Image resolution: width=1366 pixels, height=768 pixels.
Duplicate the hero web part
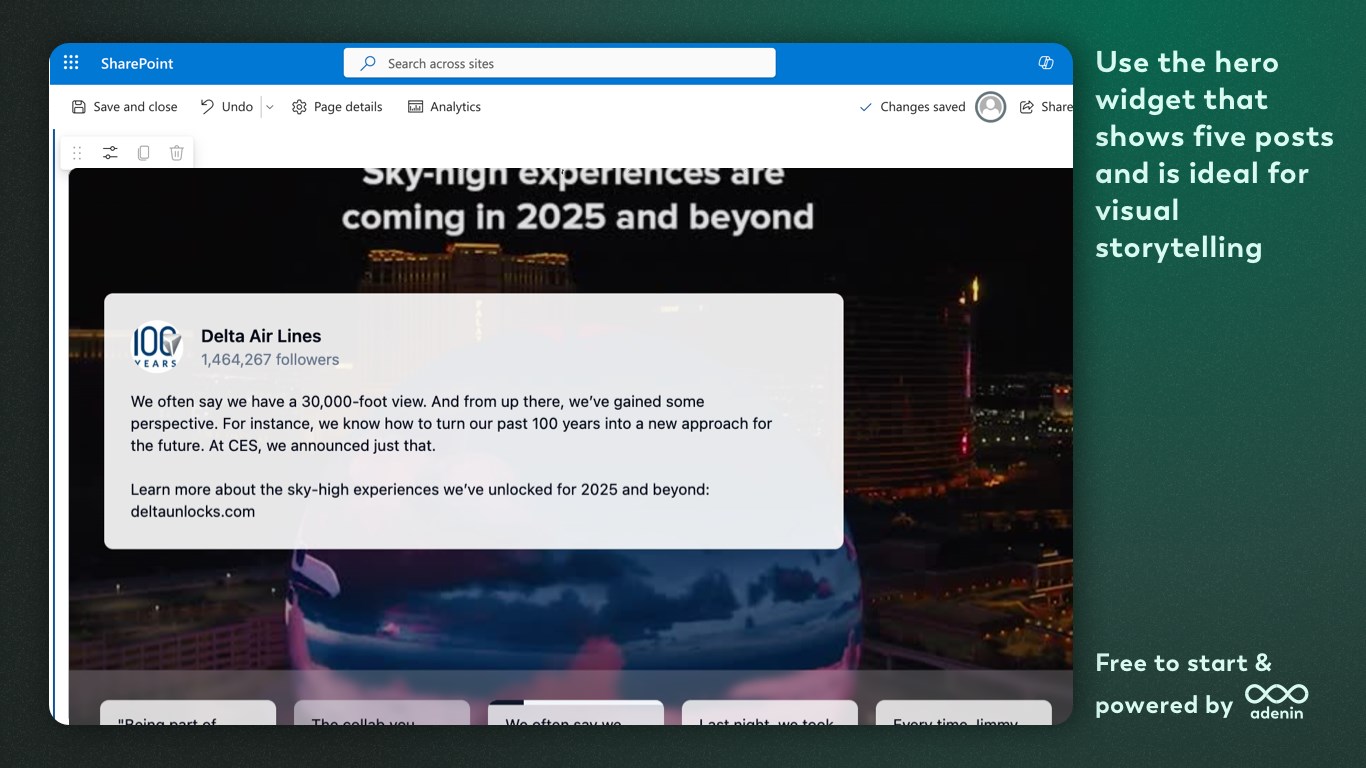click(x=143, y=153)
